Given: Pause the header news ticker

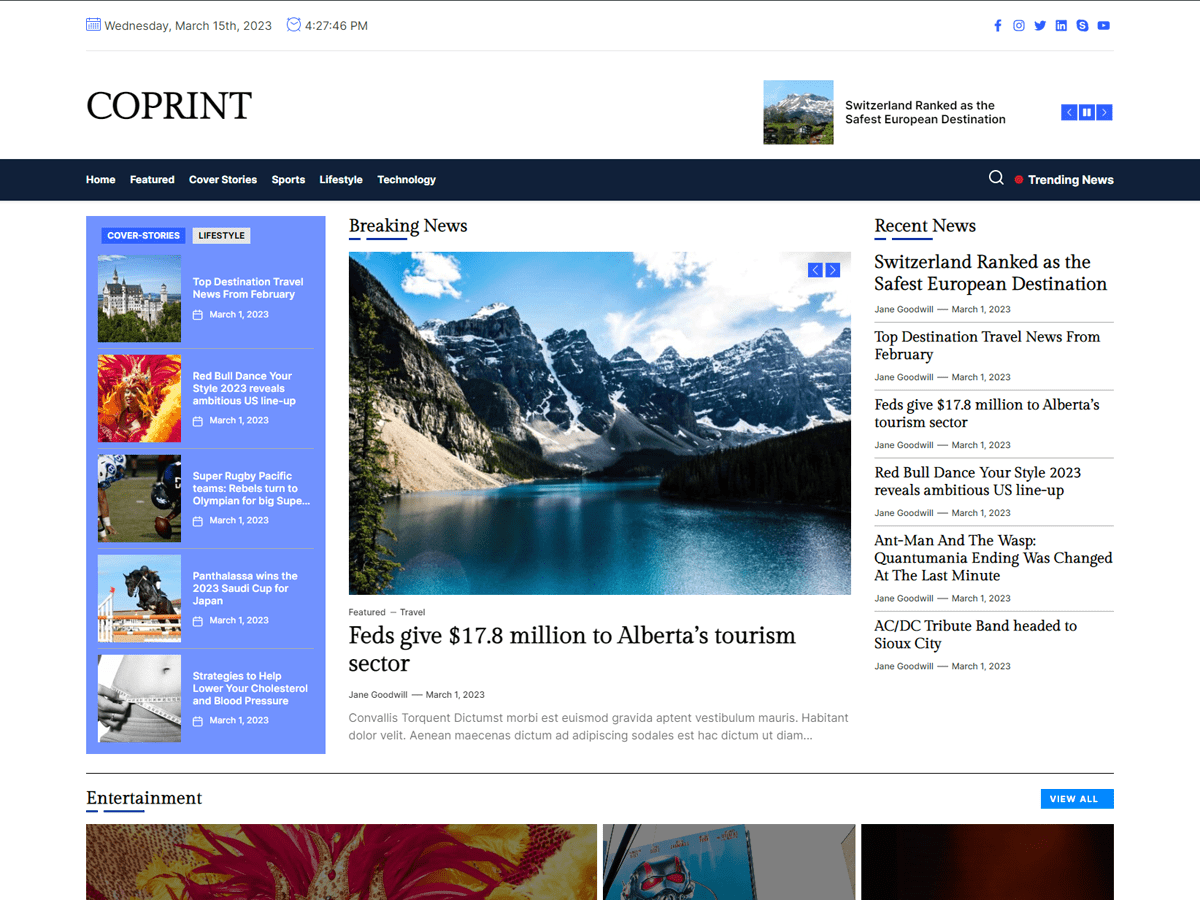Looking at the screenshot, I should coord(1086,113).
